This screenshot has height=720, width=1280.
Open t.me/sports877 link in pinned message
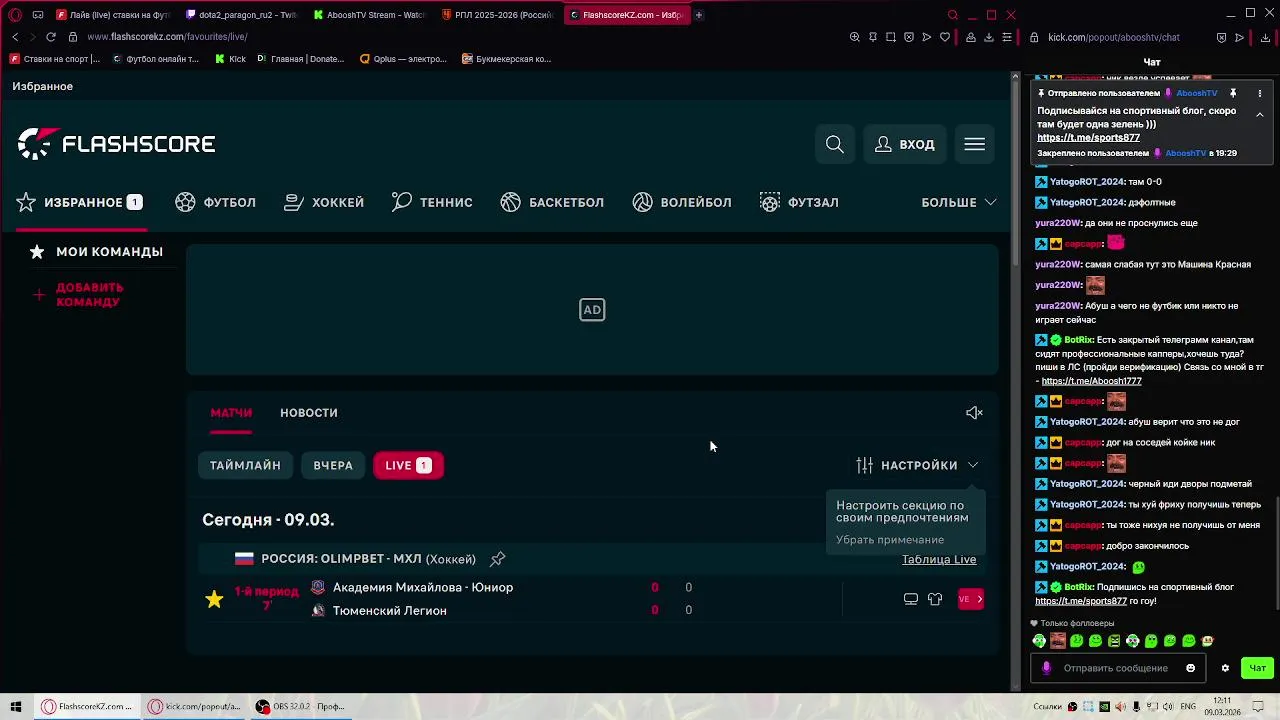click(x=1088, y=138)
